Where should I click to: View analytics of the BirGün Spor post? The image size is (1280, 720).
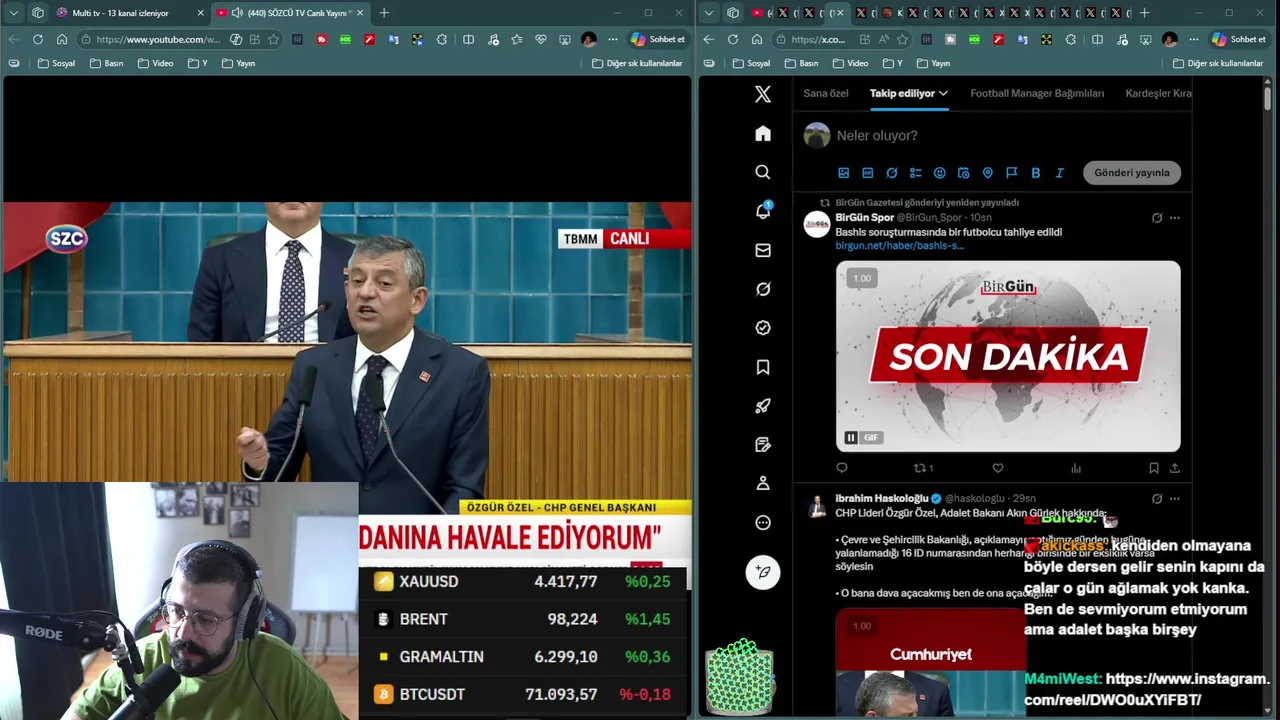(x=1076, y=468)
